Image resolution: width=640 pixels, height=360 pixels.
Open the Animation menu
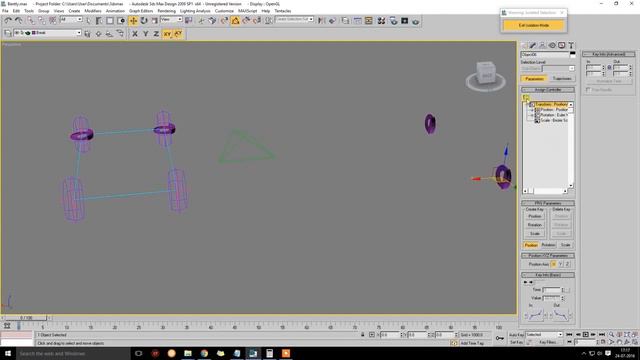(115, 11)
